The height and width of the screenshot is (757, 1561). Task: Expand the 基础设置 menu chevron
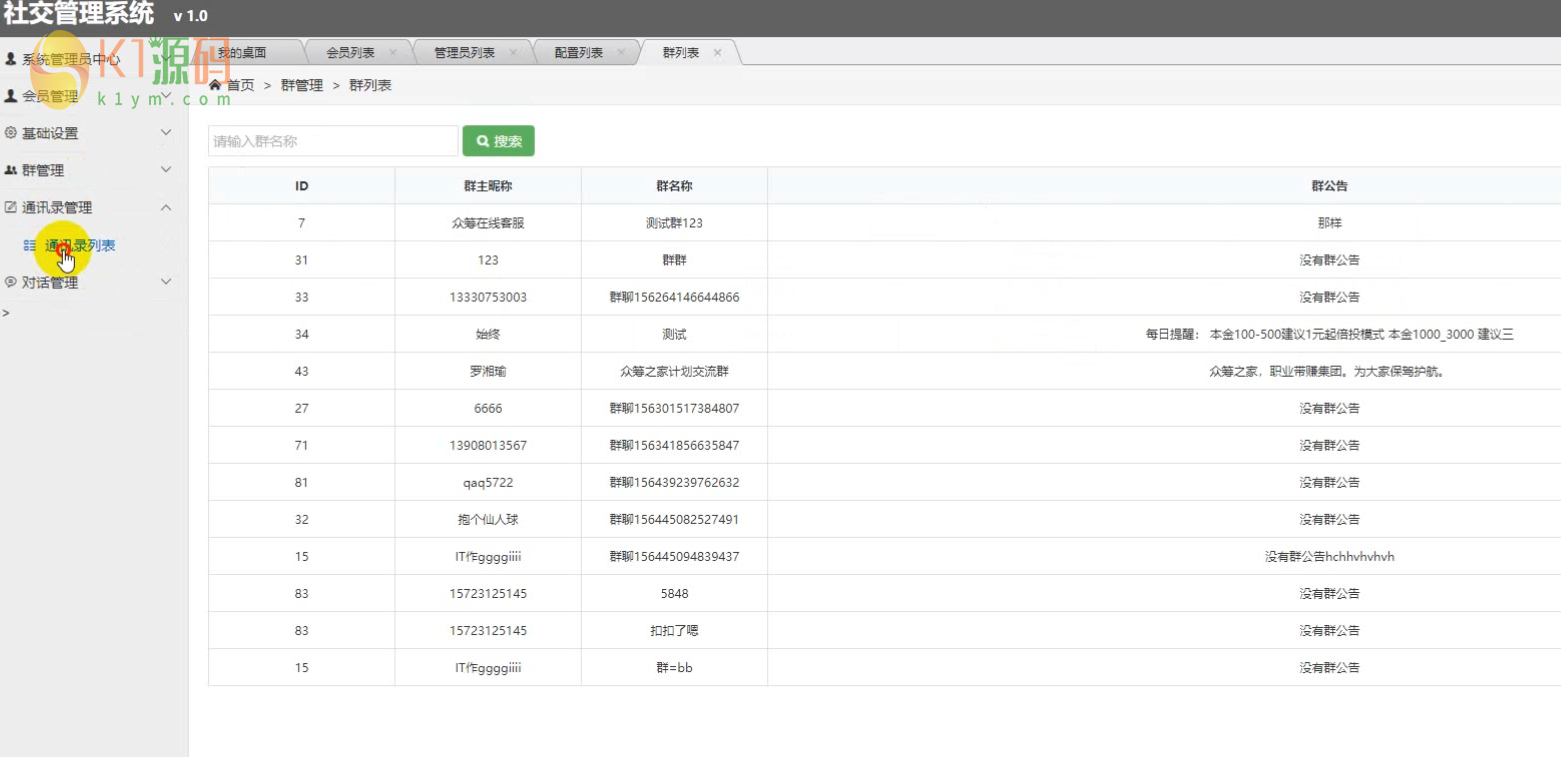click(x=166, y=133)
